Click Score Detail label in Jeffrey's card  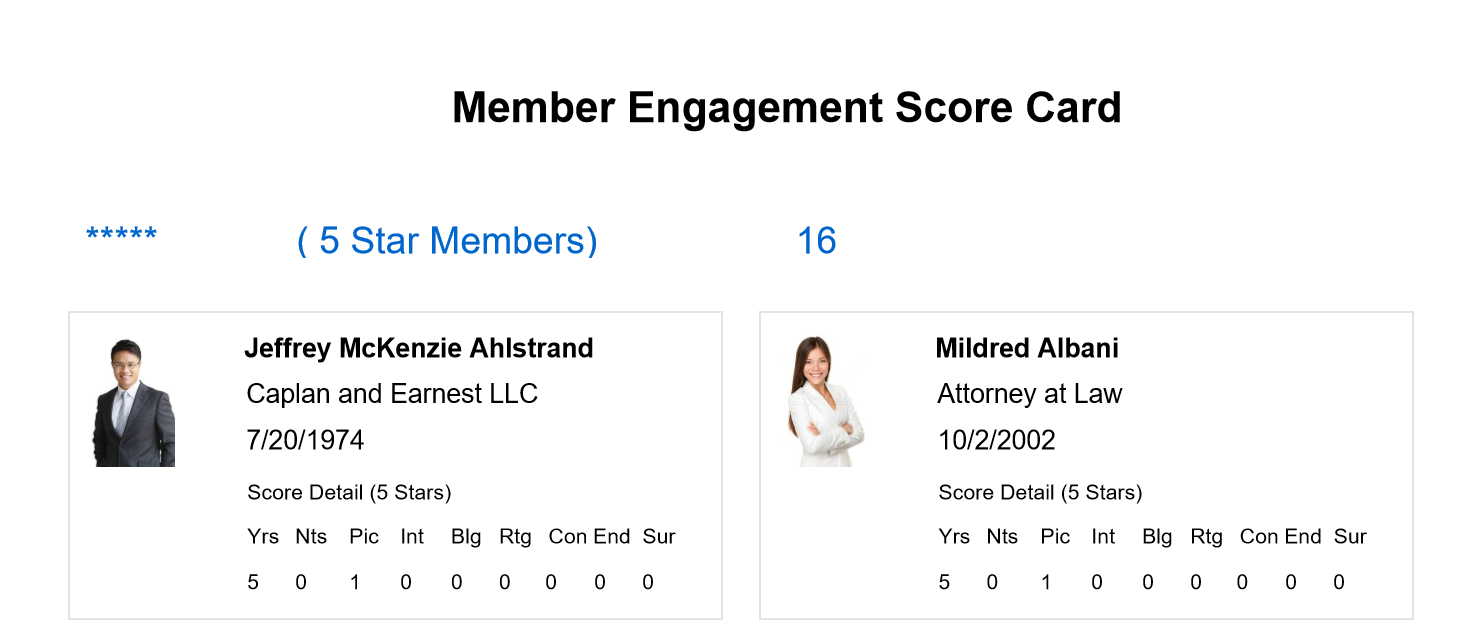(349, 492)
